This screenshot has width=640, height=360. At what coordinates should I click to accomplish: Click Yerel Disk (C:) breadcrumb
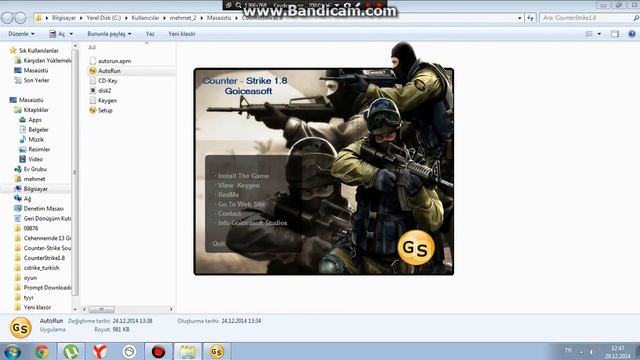click(x=103, y=18)
